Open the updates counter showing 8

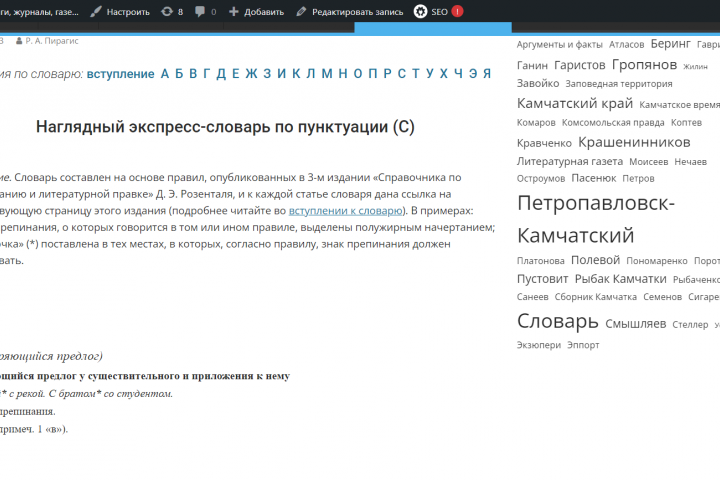click(x=172, y=12)
